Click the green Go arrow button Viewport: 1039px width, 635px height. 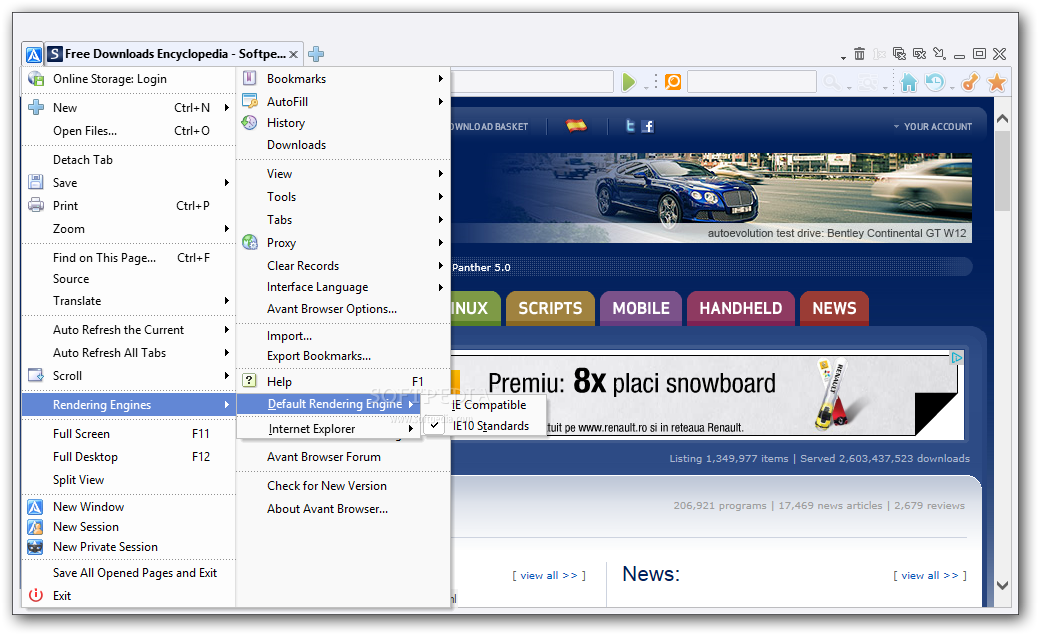pos(629,82)
